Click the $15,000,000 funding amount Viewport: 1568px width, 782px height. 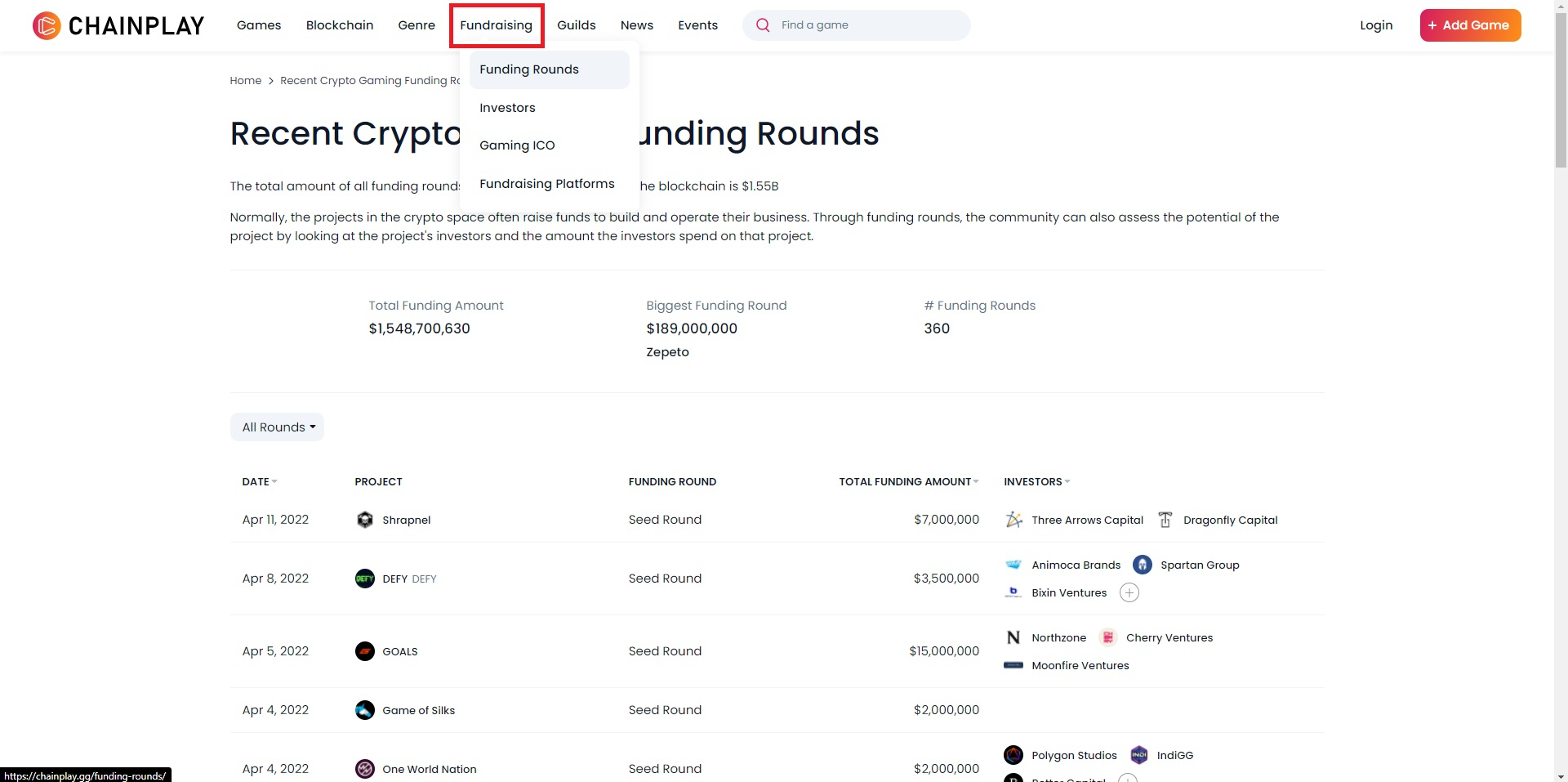[944, 651]
